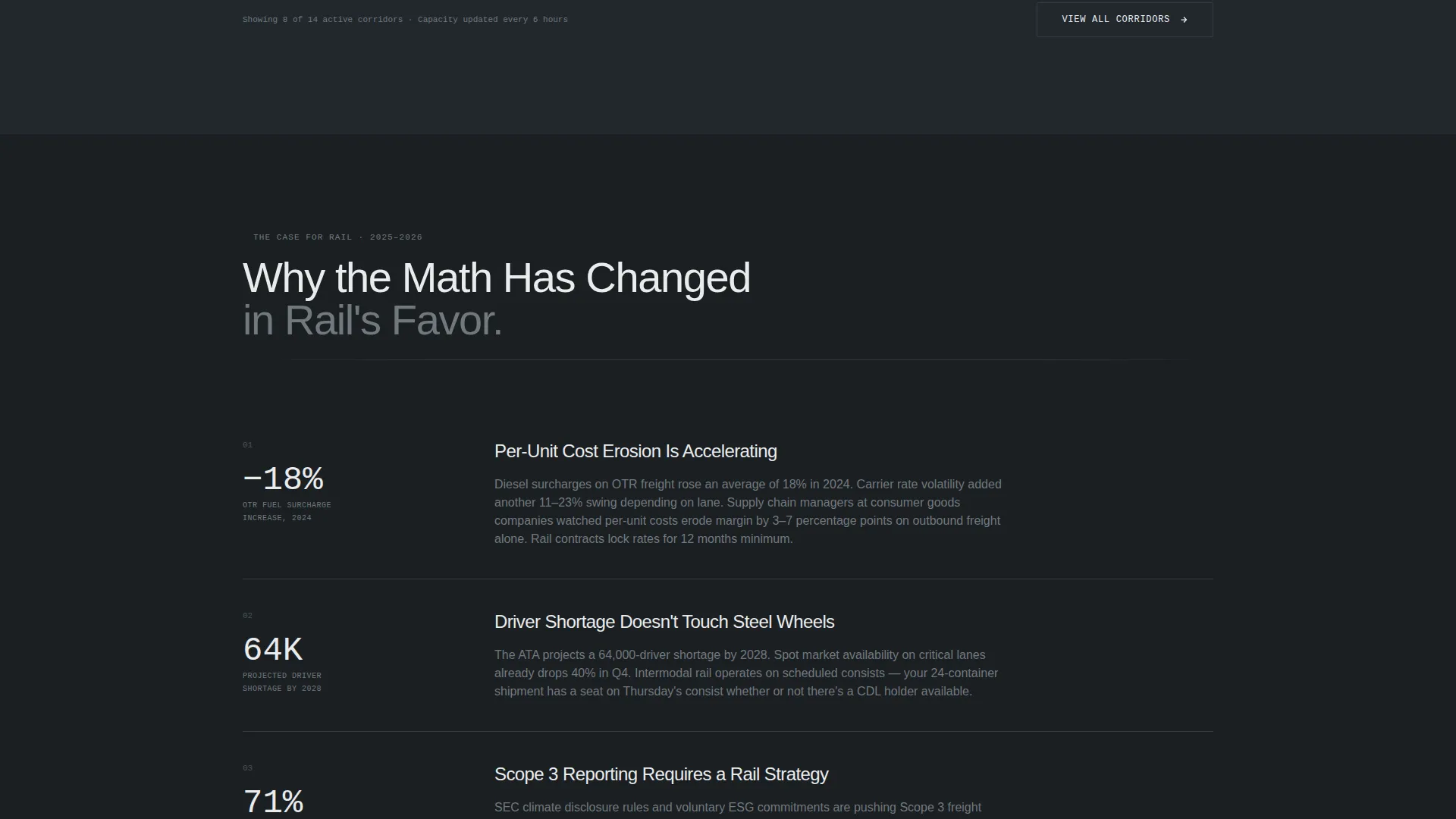Viewport: 1456px width, 819px height.
Task: Click the Projected Driver Shortage by 2028 caption
Action: click(282, 682)
